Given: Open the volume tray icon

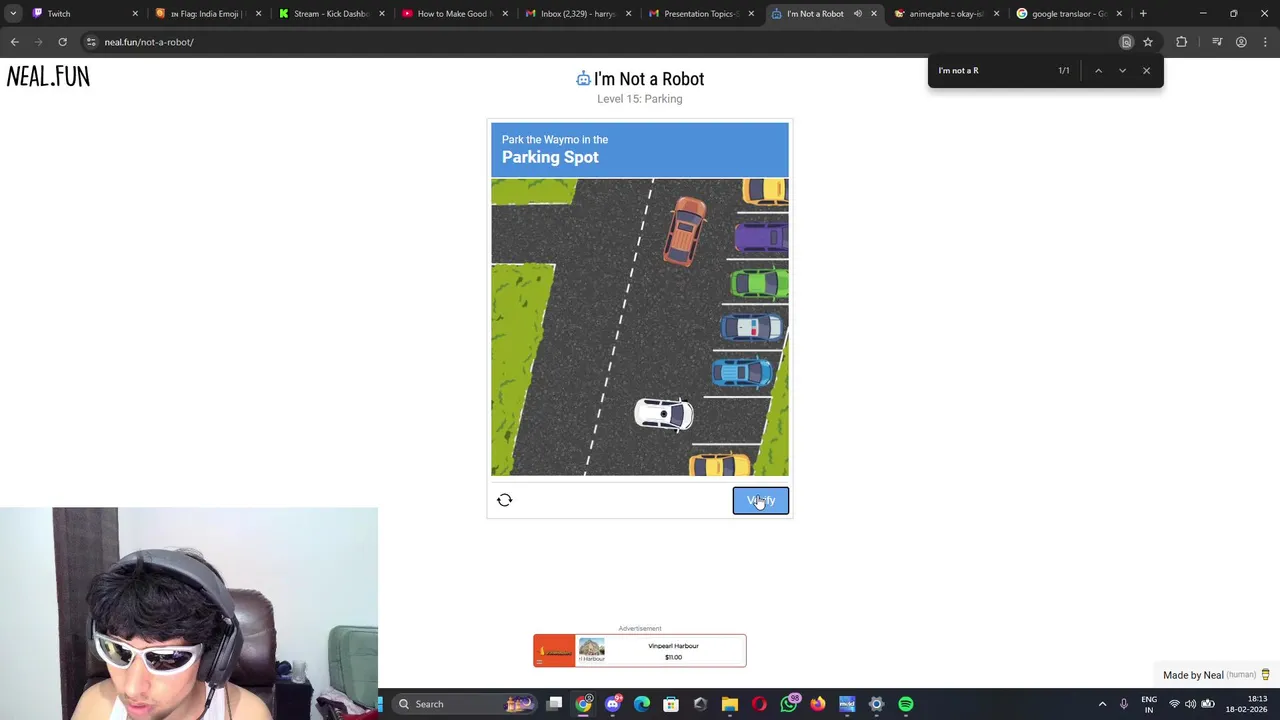Looking at the screenshot, I should pyautogui.click(x=1192, y=704).
